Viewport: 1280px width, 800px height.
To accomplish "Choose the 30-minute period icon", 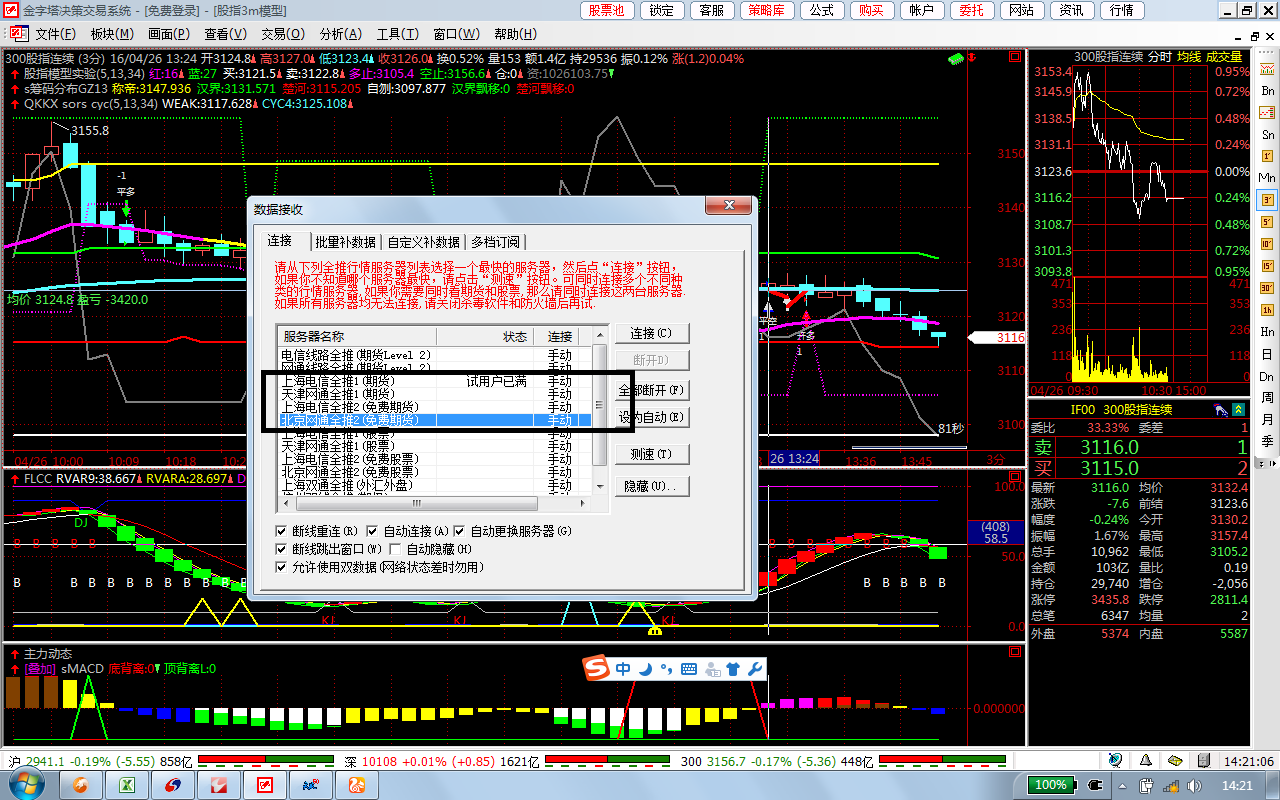I will [1267, 287].
